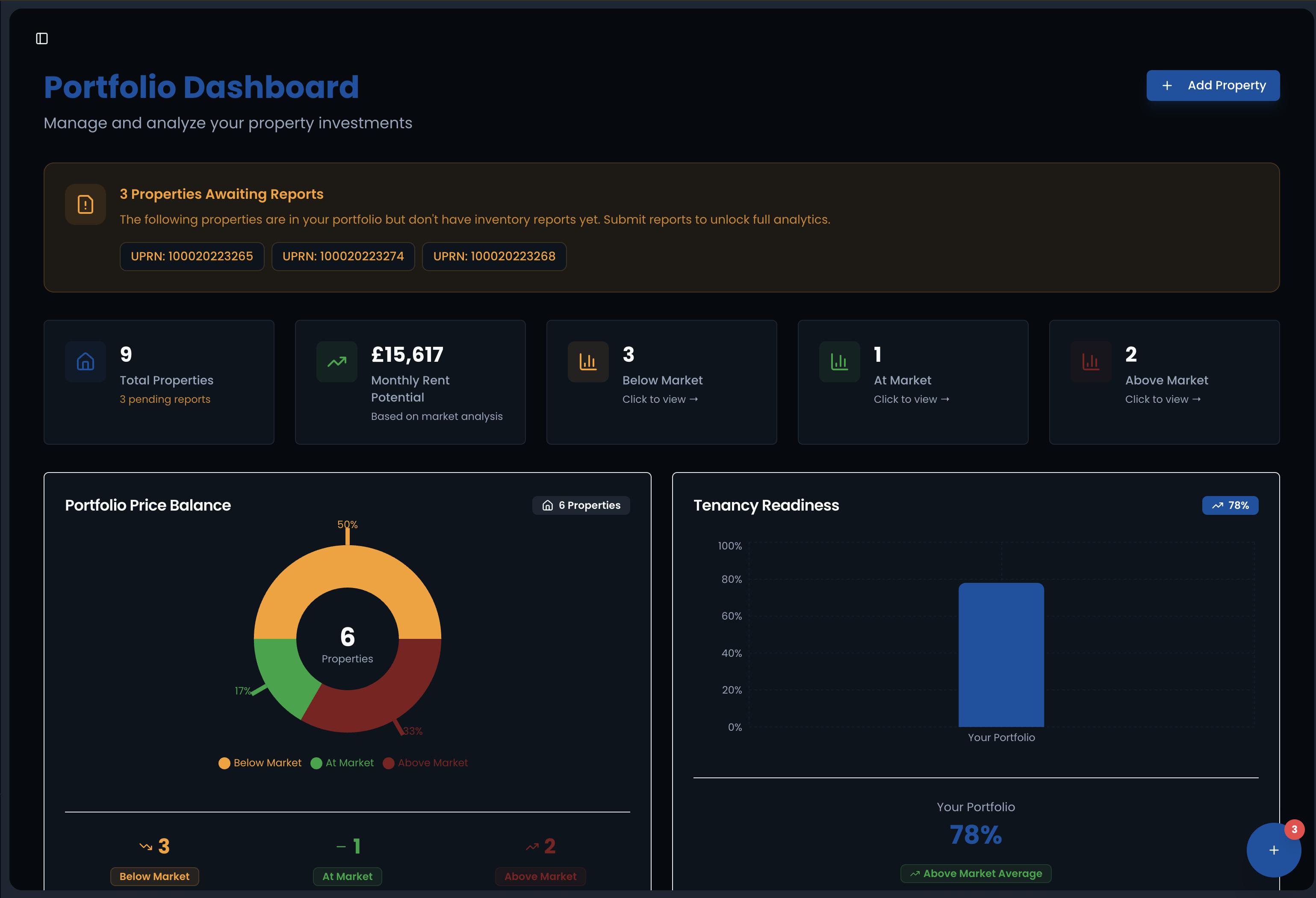Image resolution: width=1316 pixels, height=898 pixels.
Task: Click the Add Property button
Action: pos(1213,85)
